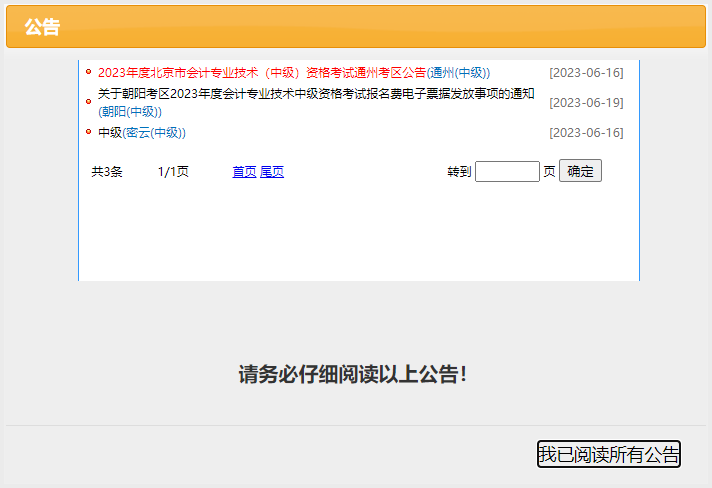Image resolution: width=712 pixels, height=488 pixels.
Task: Click the 转到 label before the input
Action: pos(459,172)
